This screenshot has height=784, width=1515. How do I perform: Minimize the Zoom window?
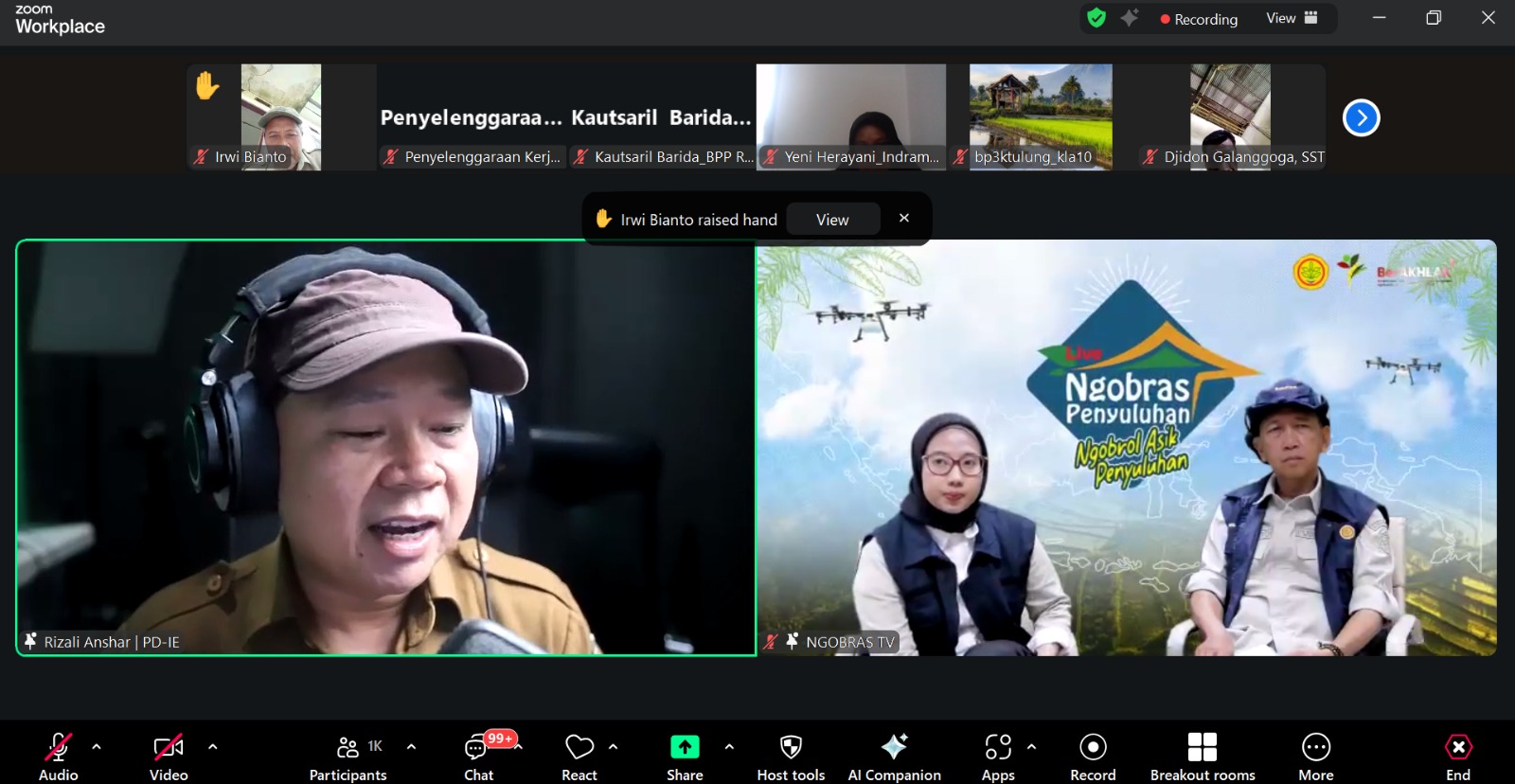(x=1379, y=18)
